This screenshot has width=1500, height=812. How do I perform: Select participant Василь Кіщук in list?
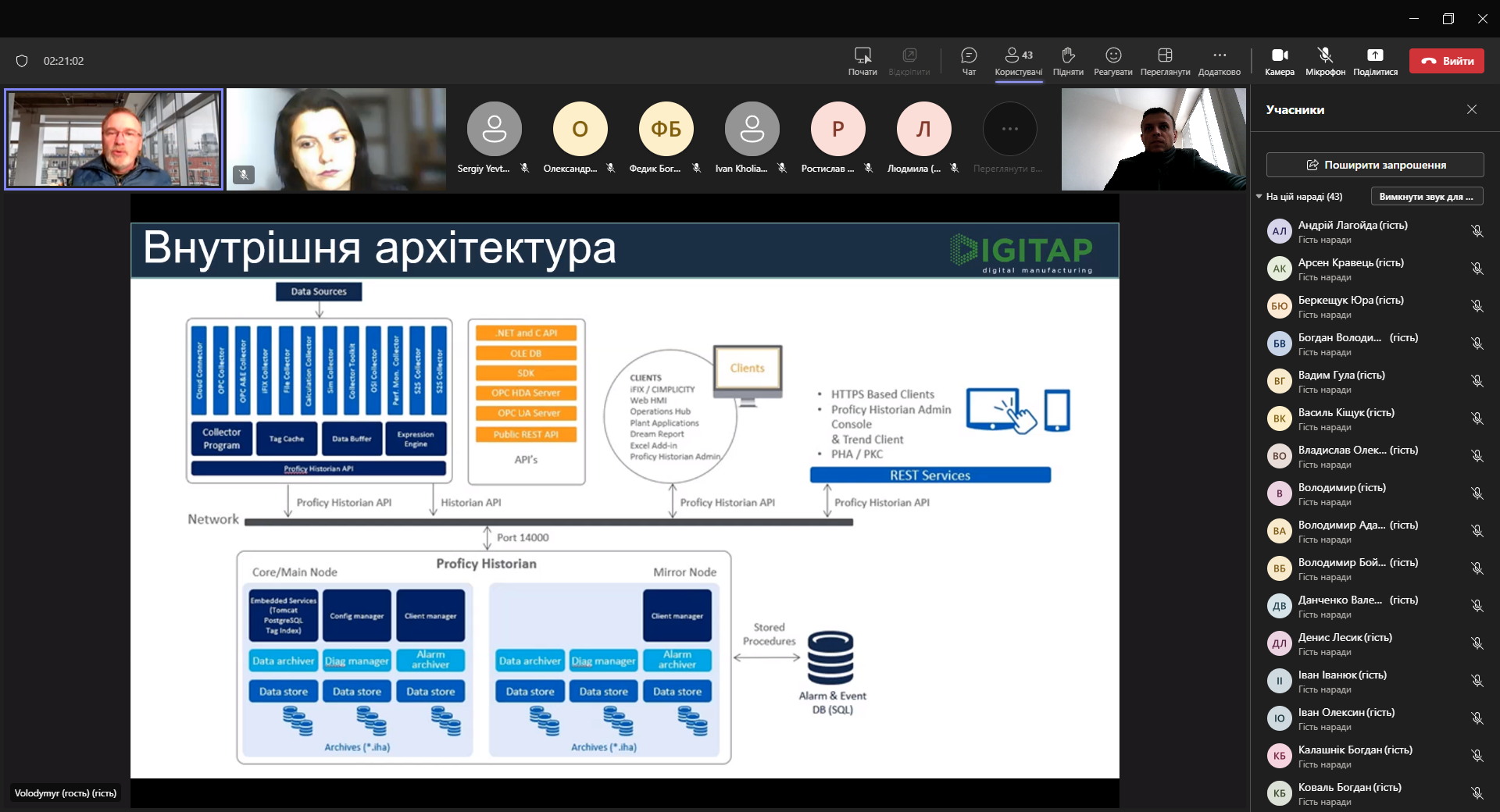[1375, 418]
